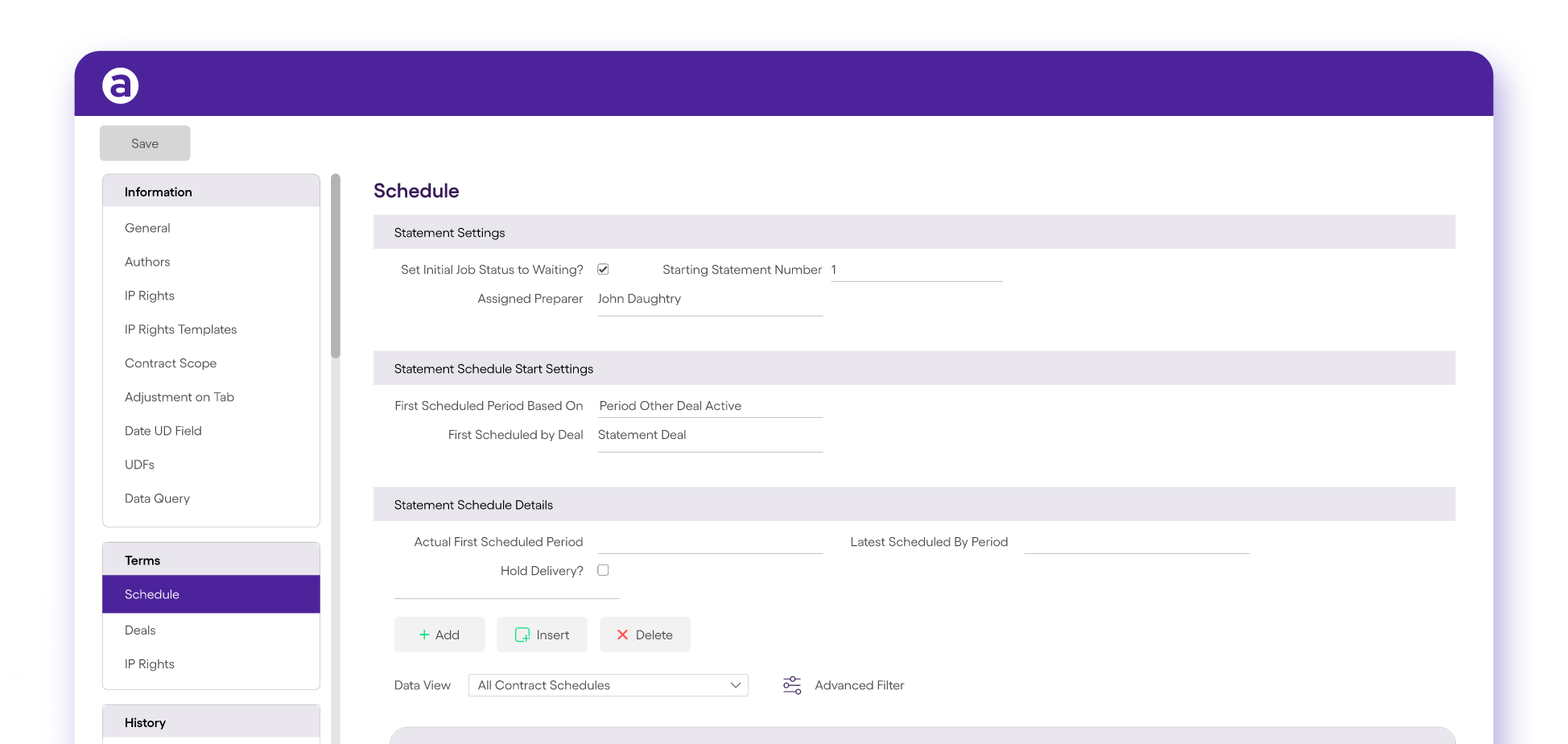
Task: Click the Insert row icon
Action: pos(522,635)
